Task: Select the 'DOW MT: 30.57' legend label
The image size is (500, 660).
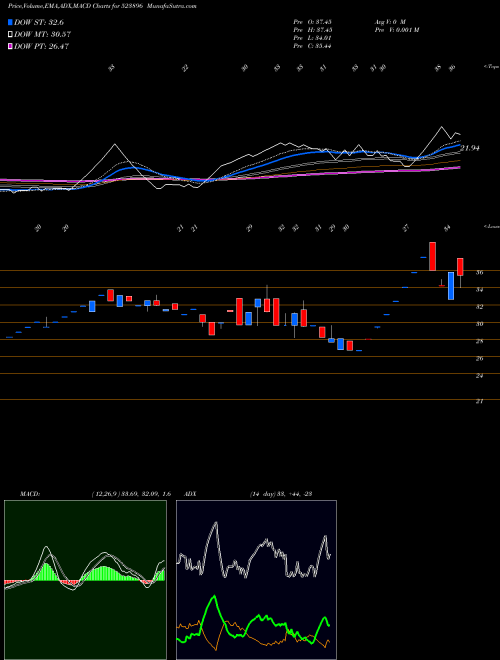Action: 42,35
